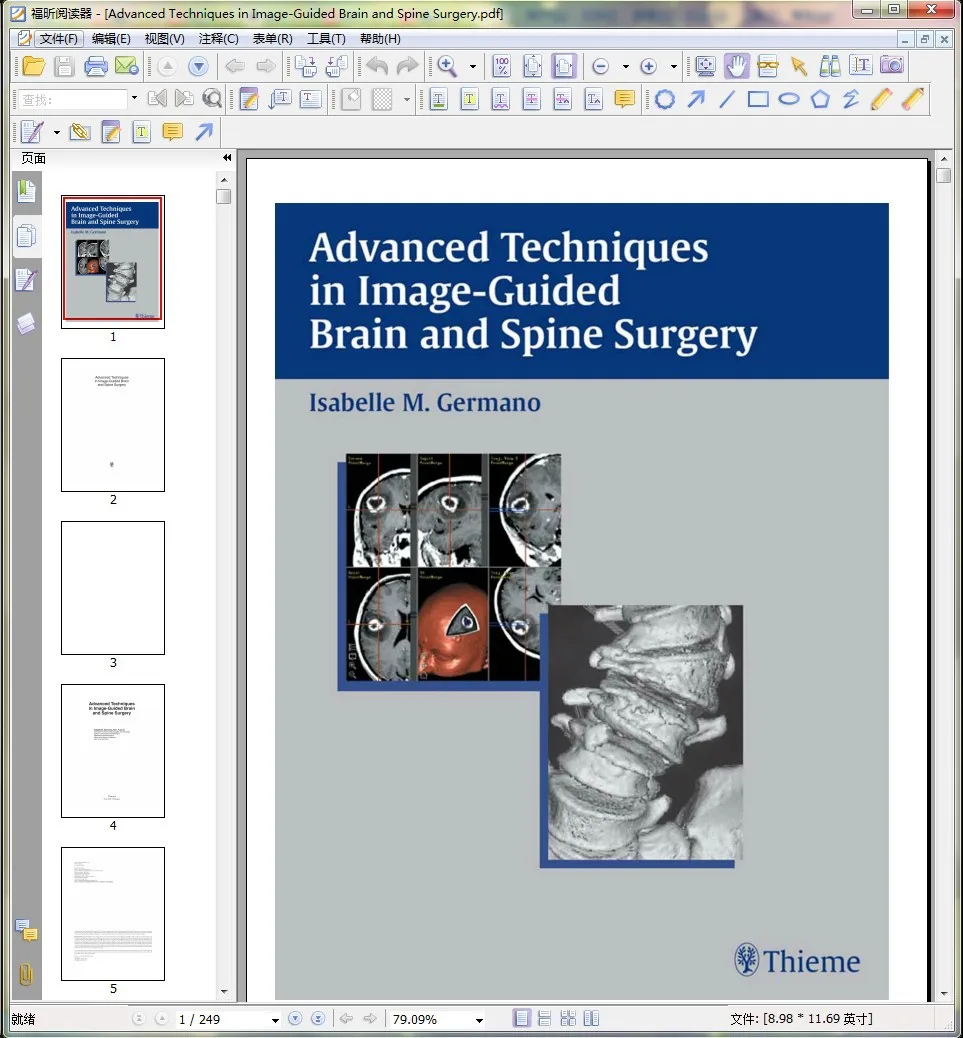The width and height of the screenshot is (963, 1038).
Task: Enable continuous page layout in status bar
Action: 545,1018
